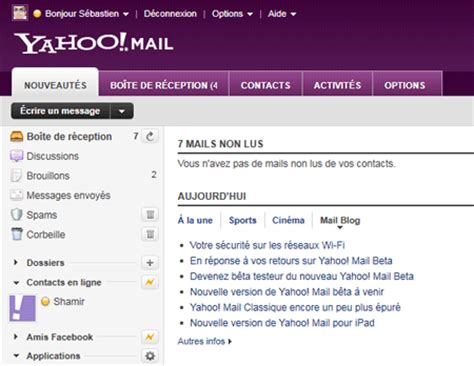Open the Spams folder label
This screenshot has width=474, height=366.
tap(42, 215)
